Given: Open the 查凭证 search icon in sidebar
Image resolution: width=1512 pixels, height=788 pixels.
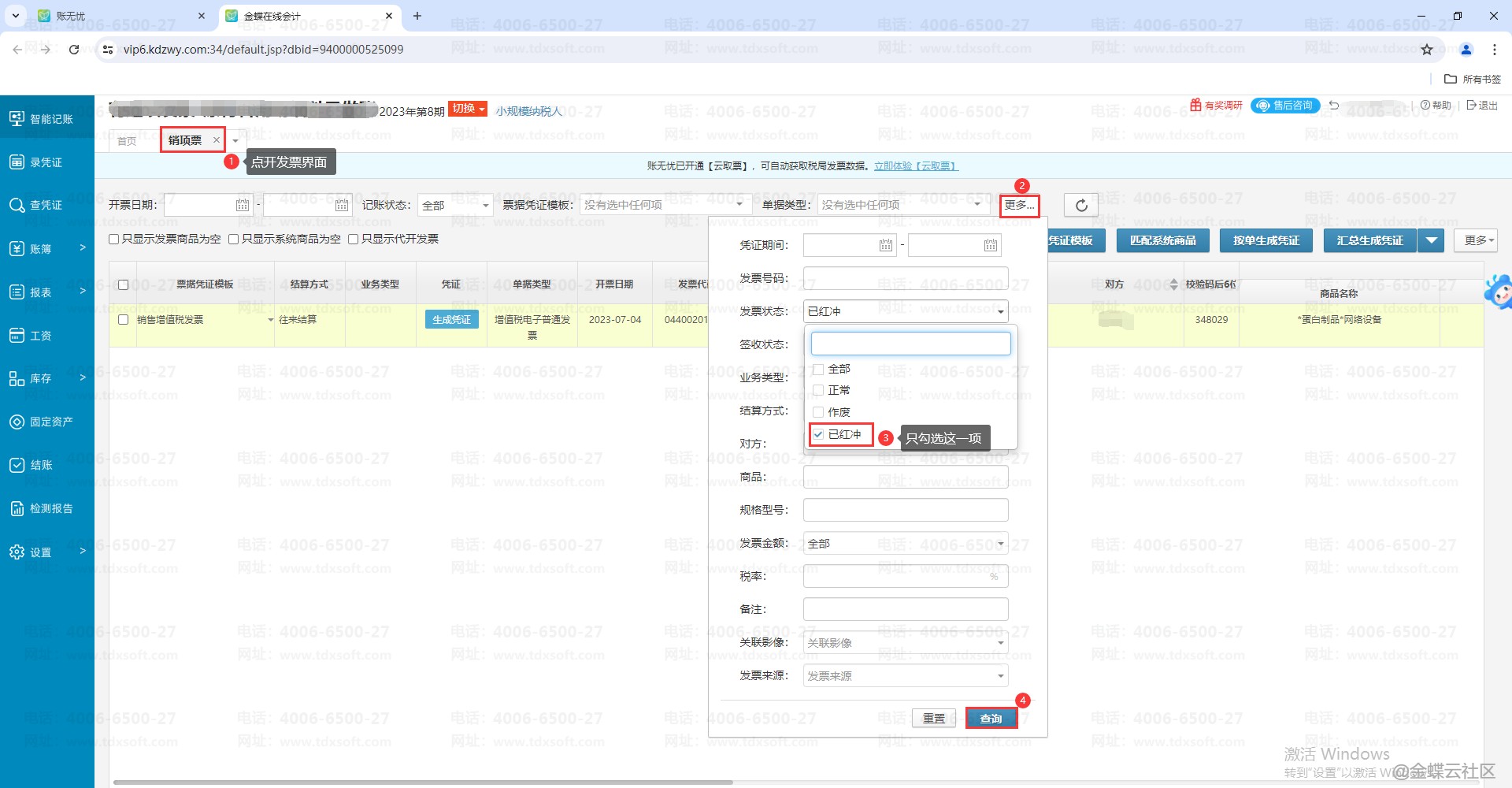Looking at the screenshot, I should (x=17, y=205).
